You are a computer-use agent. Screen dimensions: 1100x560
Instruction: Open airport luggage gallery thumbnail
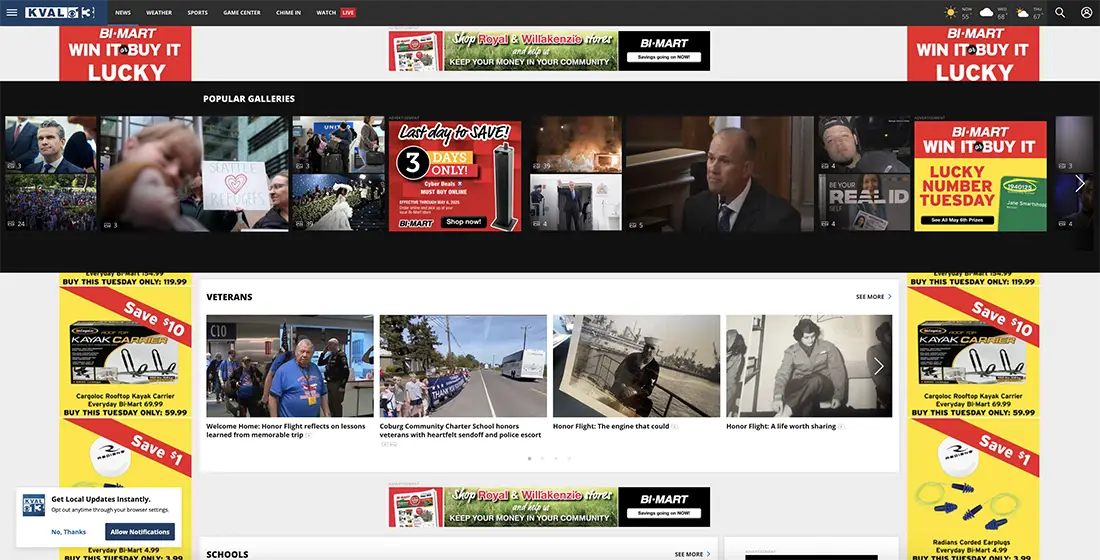pyautogui.click(x=338, y=144)
